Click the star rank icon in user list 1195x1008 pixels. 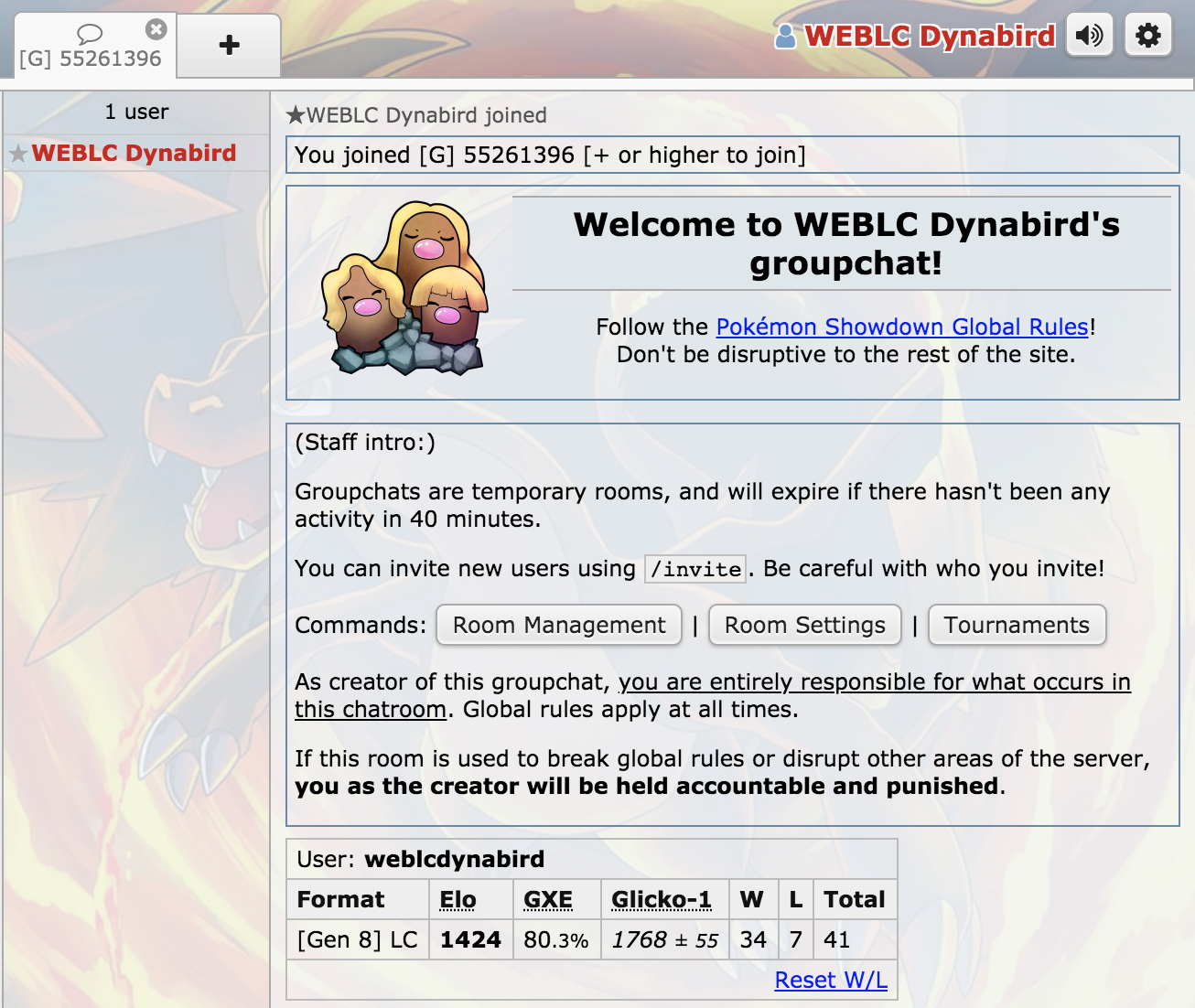(x=18, y=154)
